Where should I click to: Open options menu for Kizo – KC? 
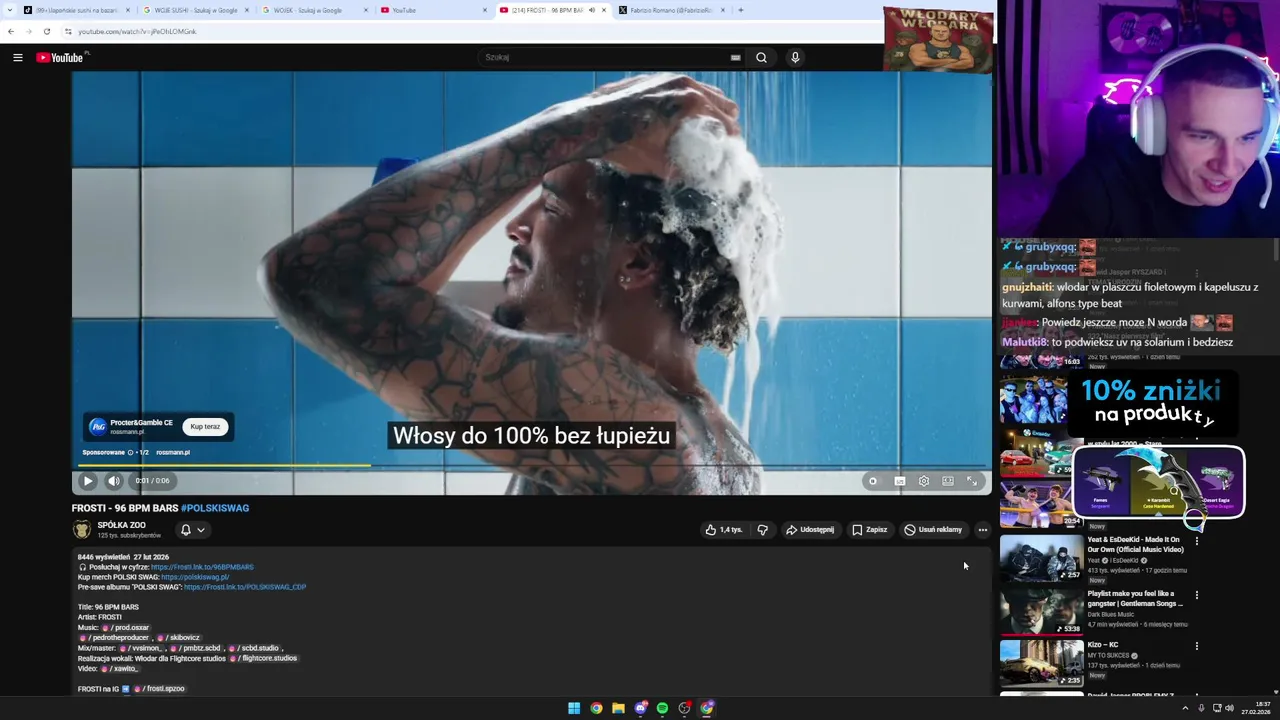[x=1196, y=646]
